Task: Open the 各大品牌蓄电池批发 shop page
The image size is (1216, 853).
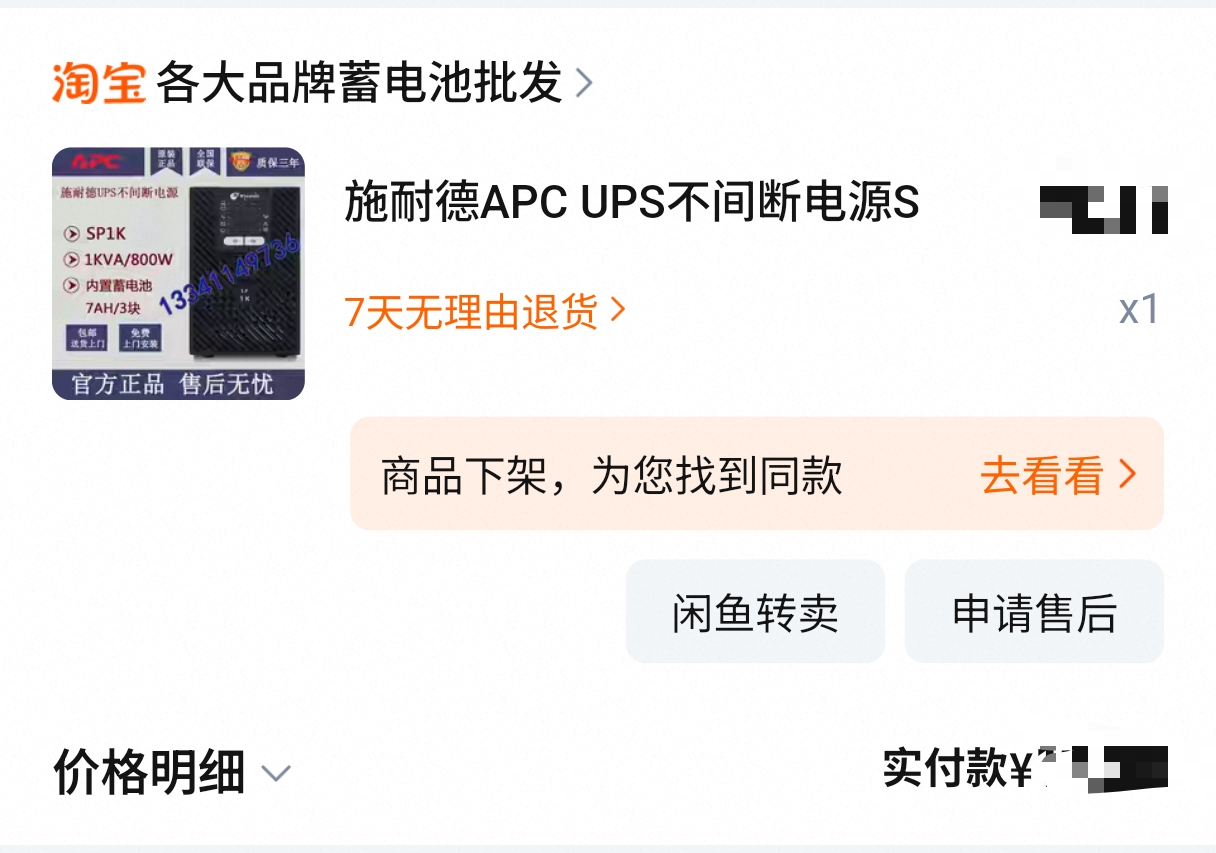Action: coord(360,83)
